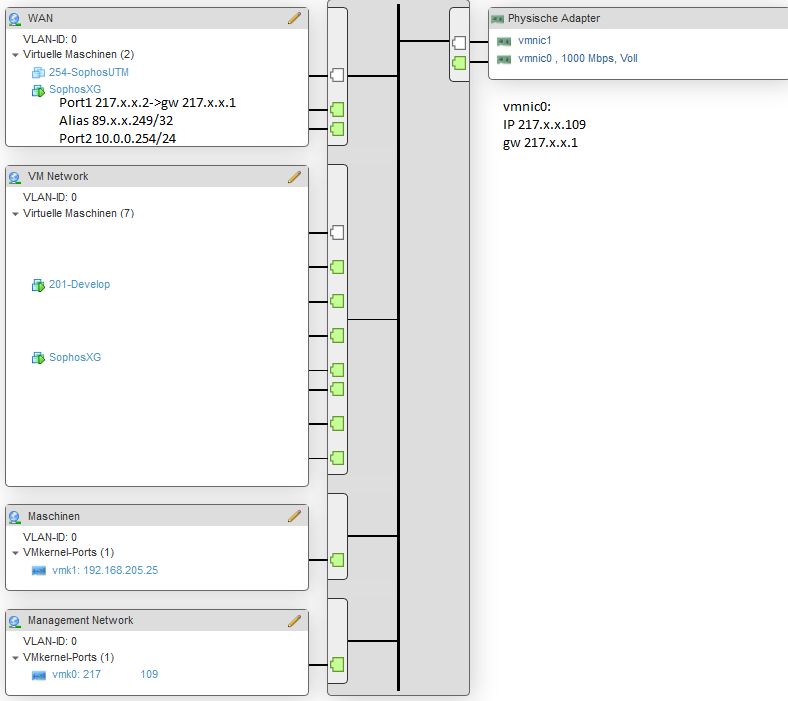Collapse VMkernel-Ports (1) under Management Network
The image size is (788, 701).
coord(15,657)
